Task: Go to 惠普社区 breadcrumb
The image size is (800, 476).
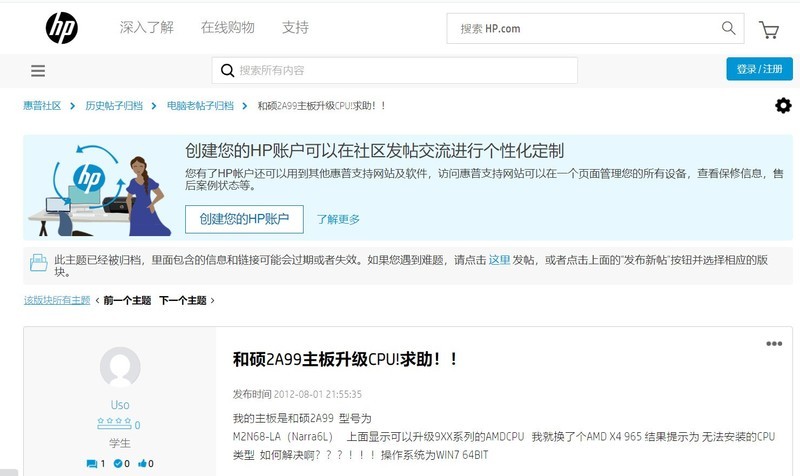Action: point(42,106)
